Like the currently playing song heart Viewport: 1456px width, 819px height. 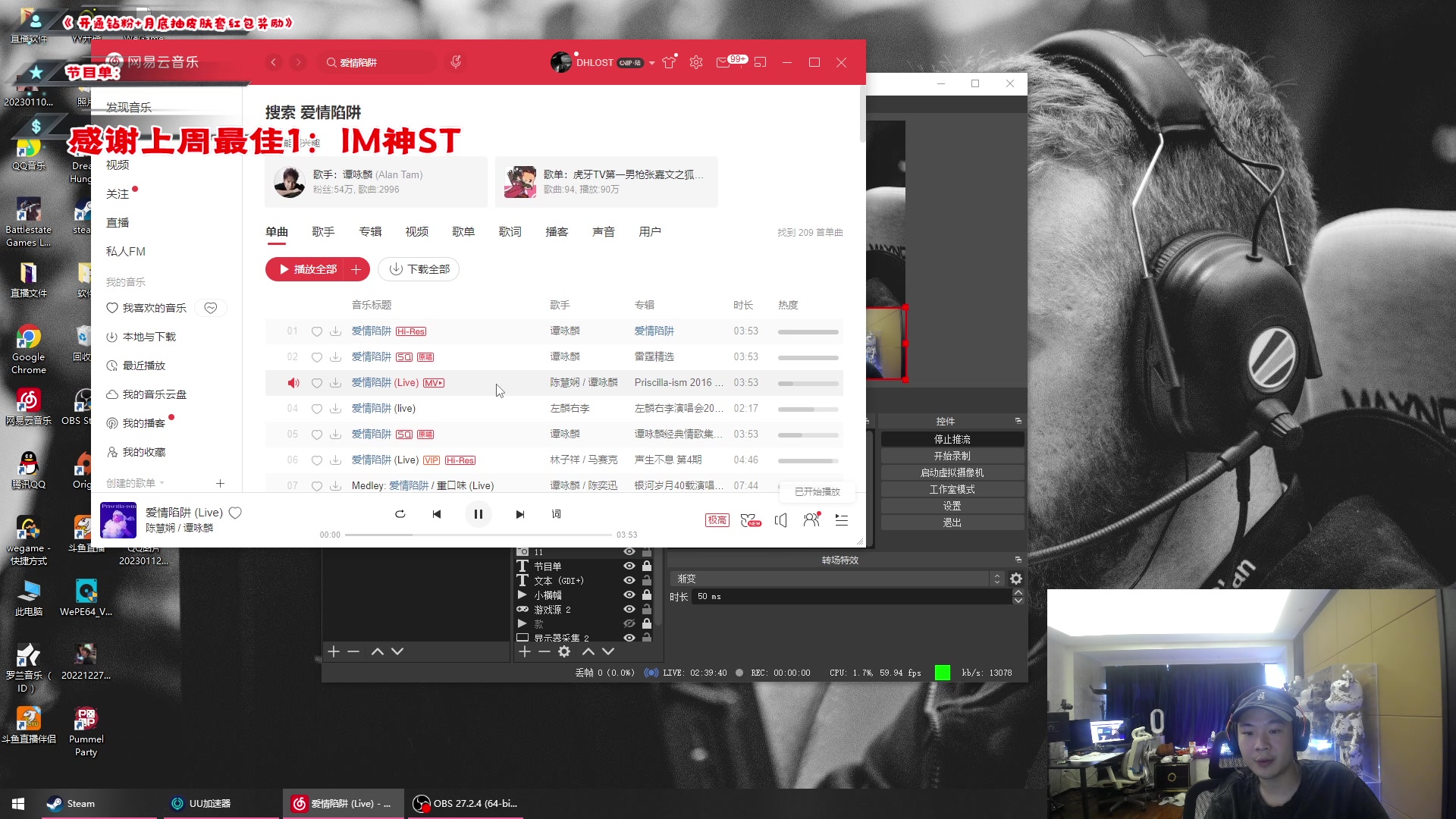[x=235, y=513]
